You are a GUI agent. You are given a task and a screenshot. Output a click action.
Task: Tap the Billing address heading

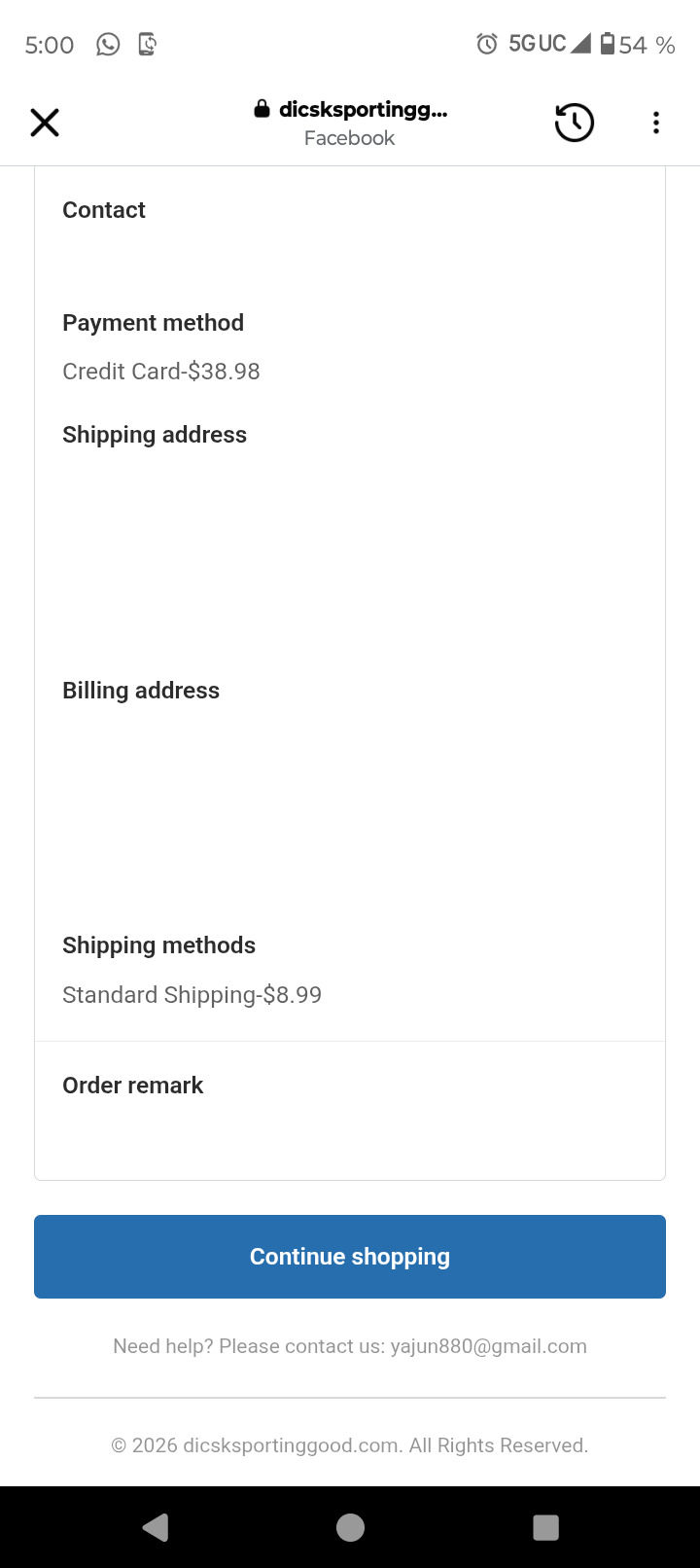pos(141,691)
